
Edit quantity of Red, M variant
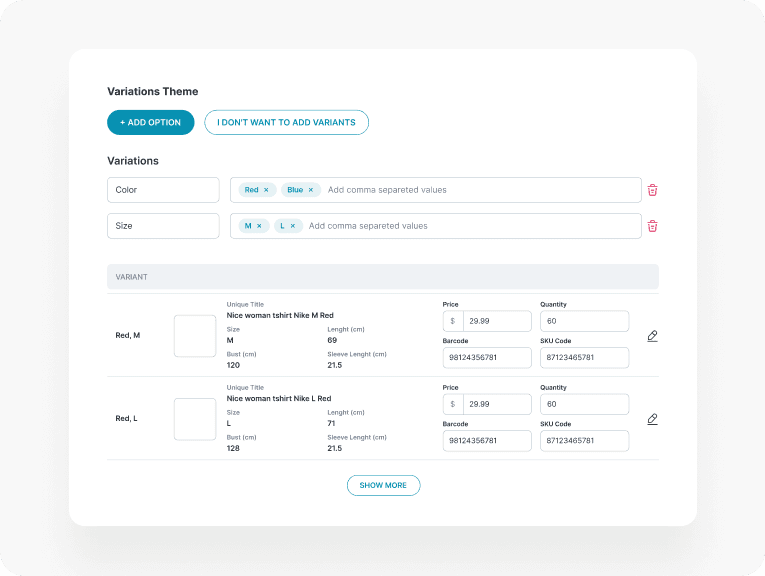tap(584, 321)
